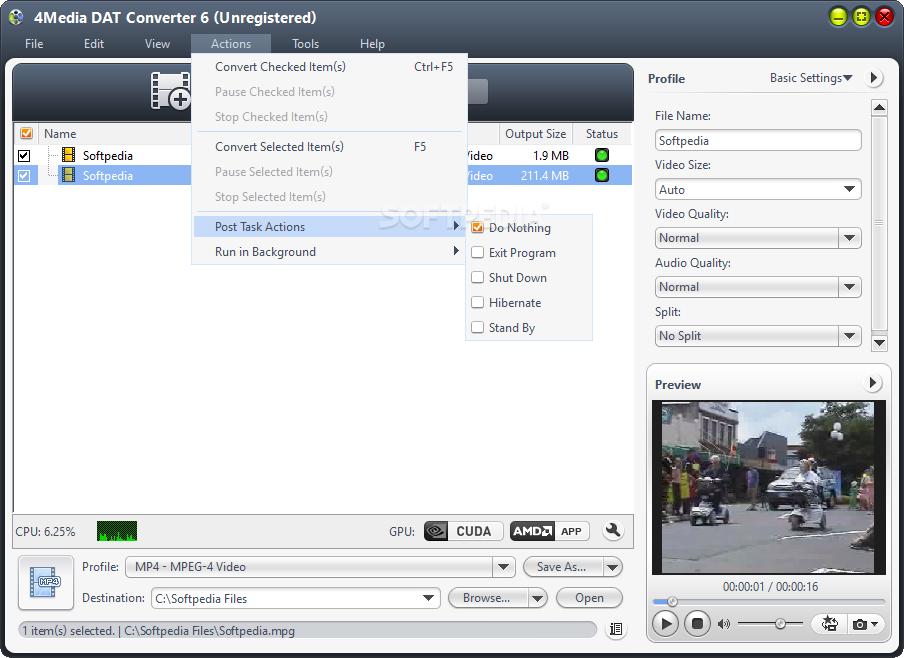Expand the Preview panel arrow button
This screenshot has width=904, height=658.
(x=873, y=382)
